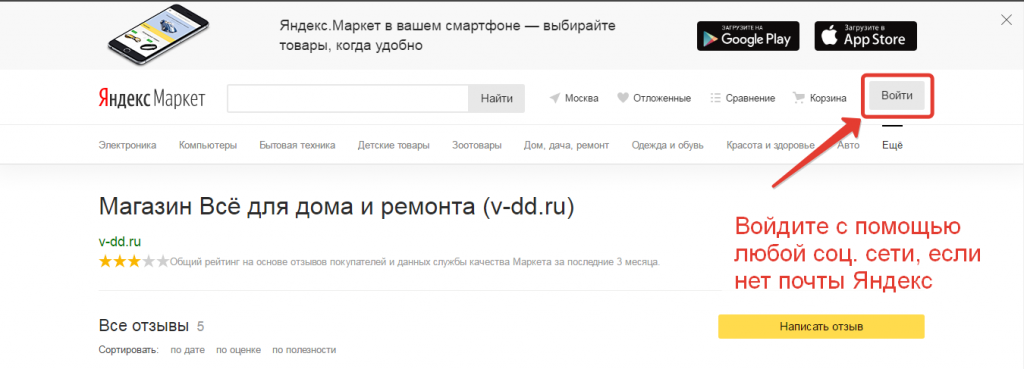Open the Бытовая техника category
The height and width of the screenshot is (369, 1024).
(297, 145)
